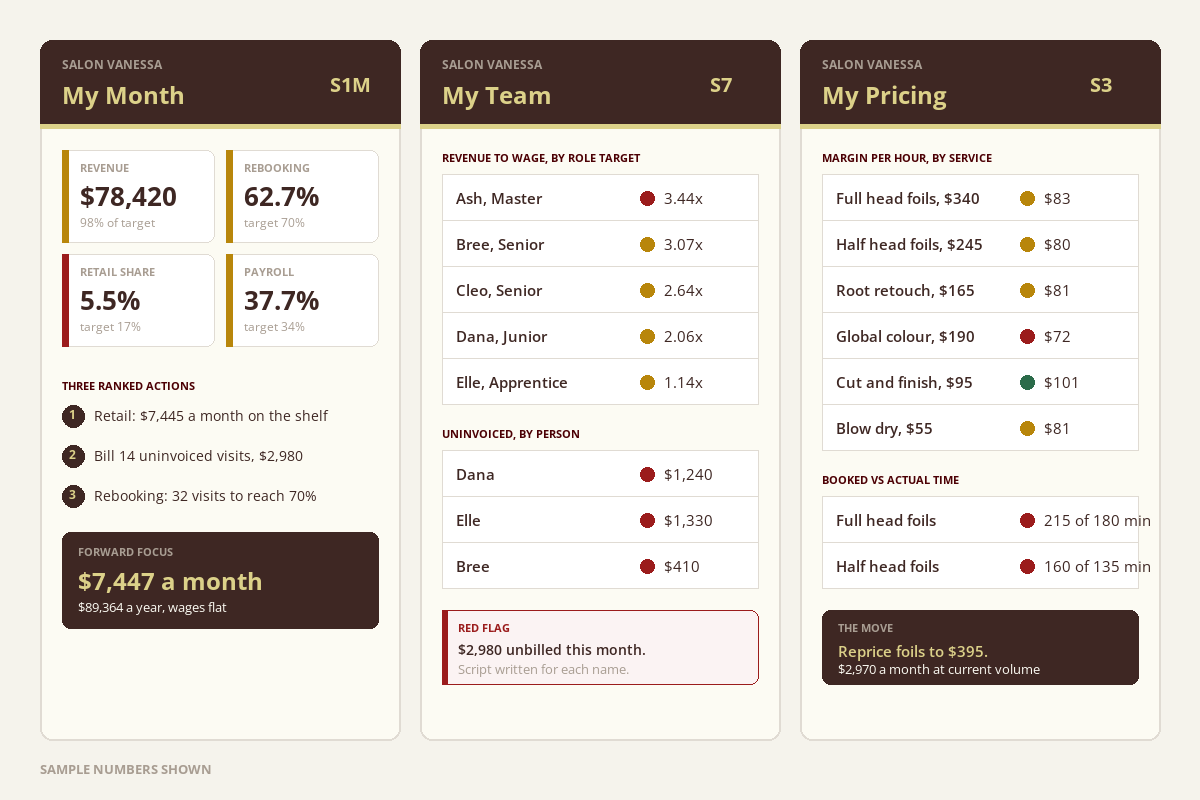Click Root retouch, $165 service name

tap(905, 290)
